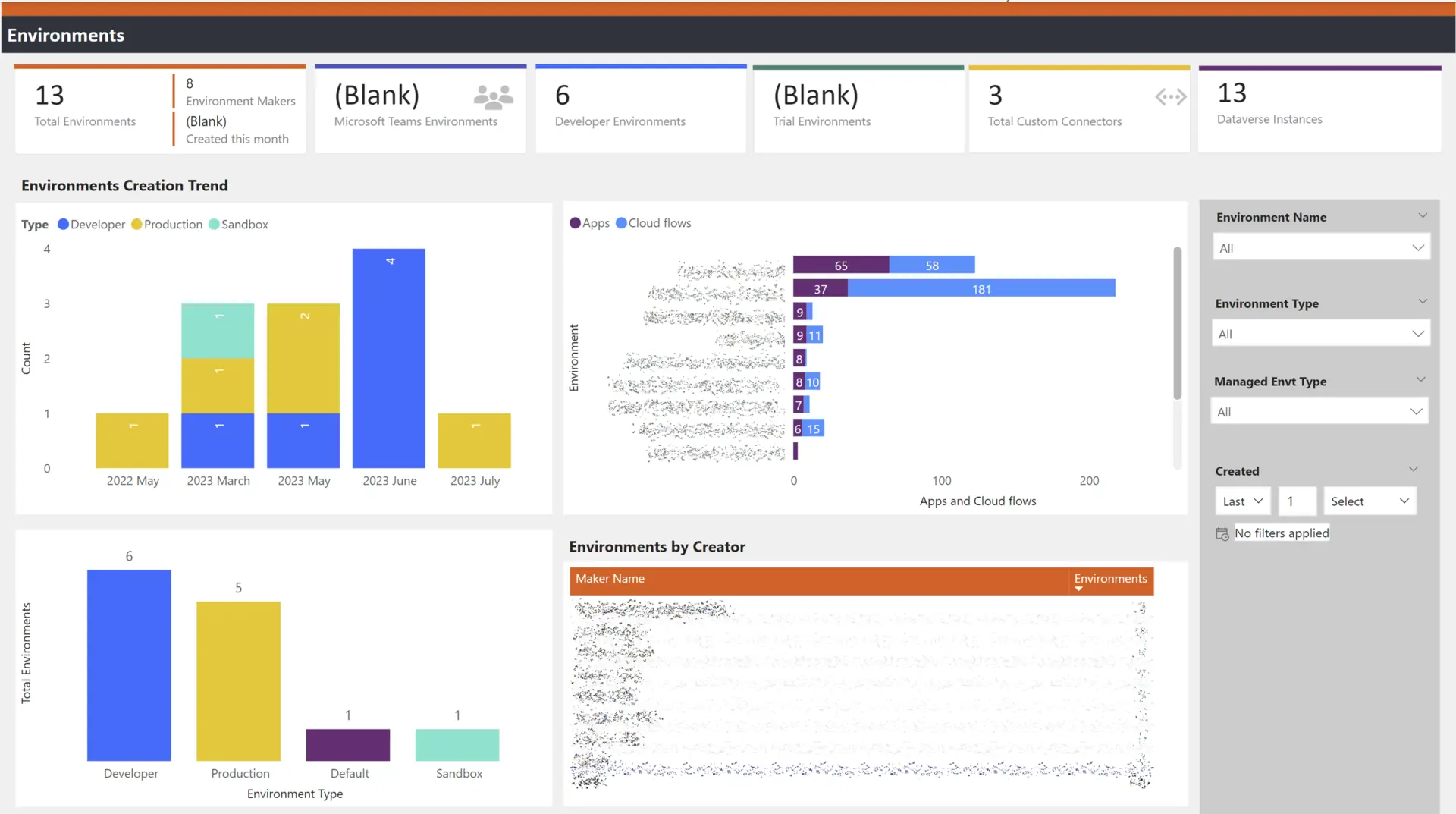The height and width of the screenshot is (814, 1456).
Task: Collapse the Created filter chevron
Action: [1413, 470]
